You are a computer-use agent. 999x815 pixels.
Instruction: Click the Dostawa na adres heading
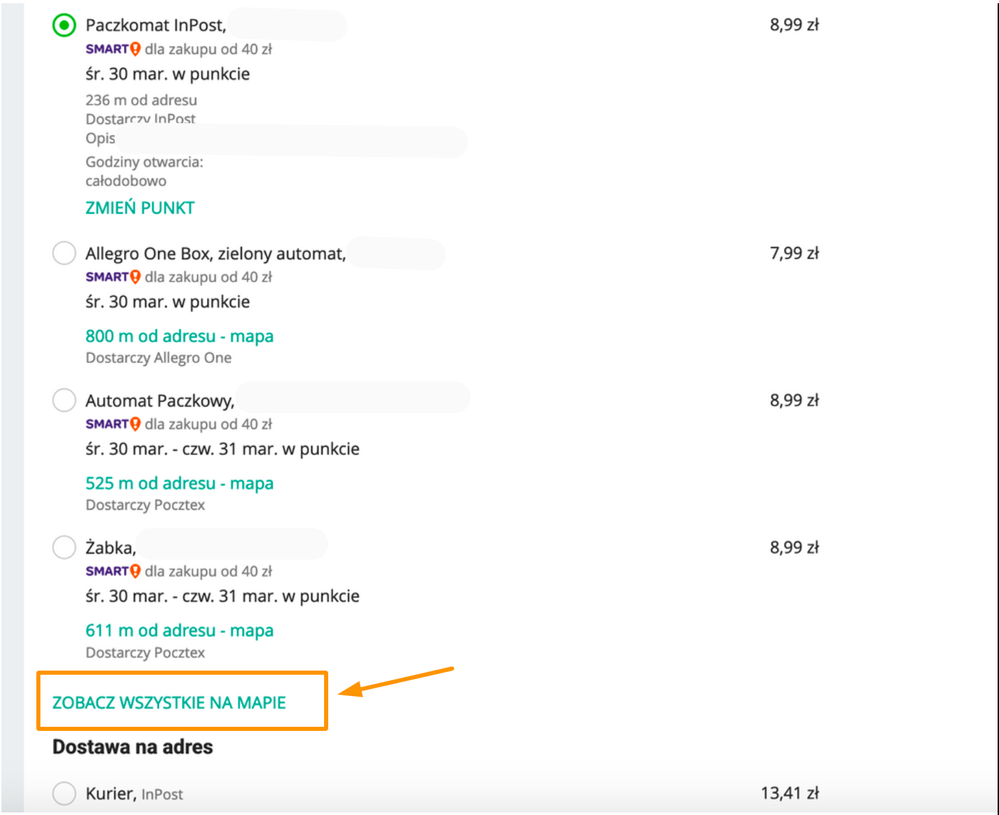pyautogui.click(x=133, y=747)
